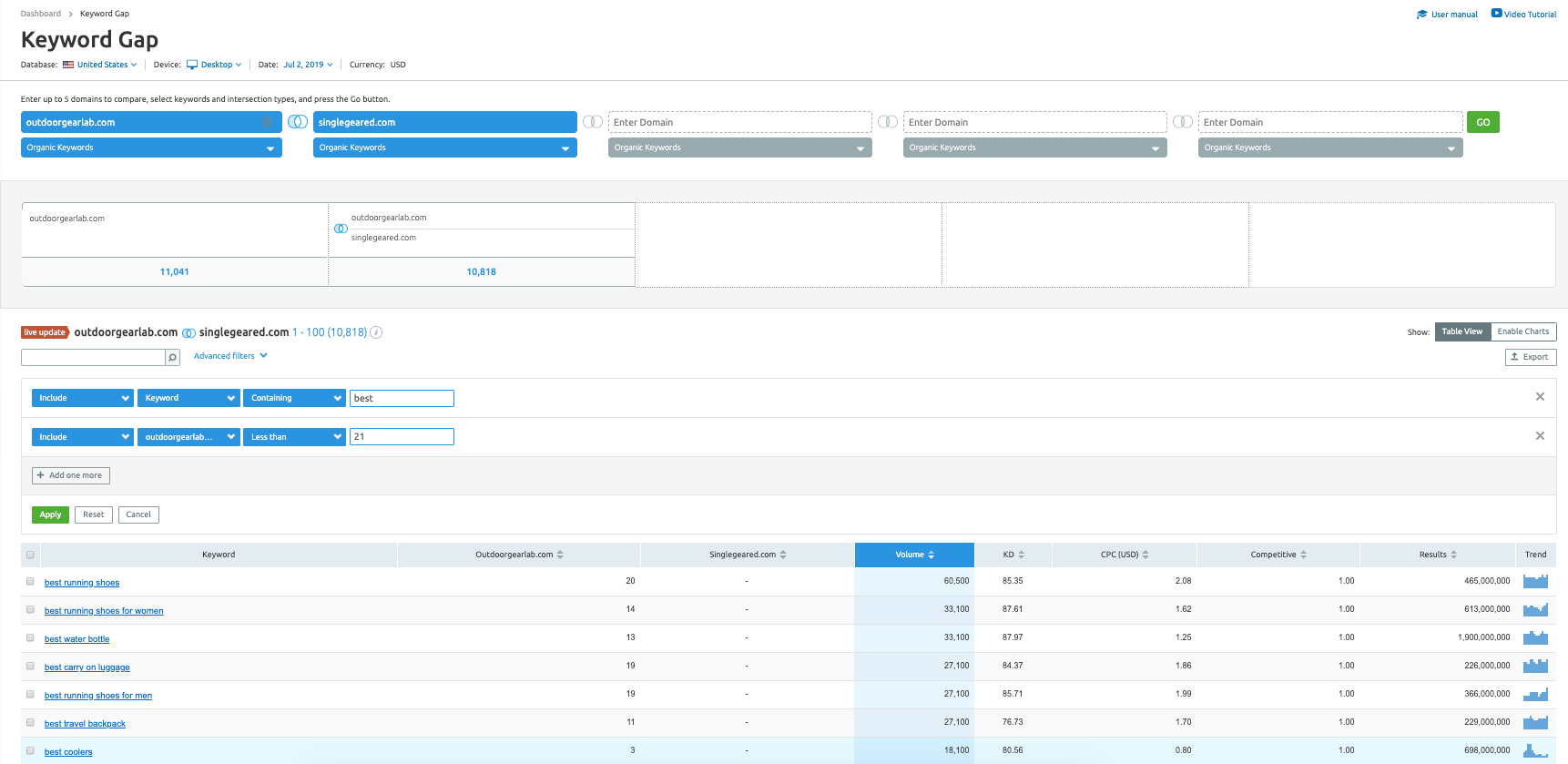Click trend chart for best travel backpack
The width and height of the screenshot is (1568, 764).
click(1535, 722)
